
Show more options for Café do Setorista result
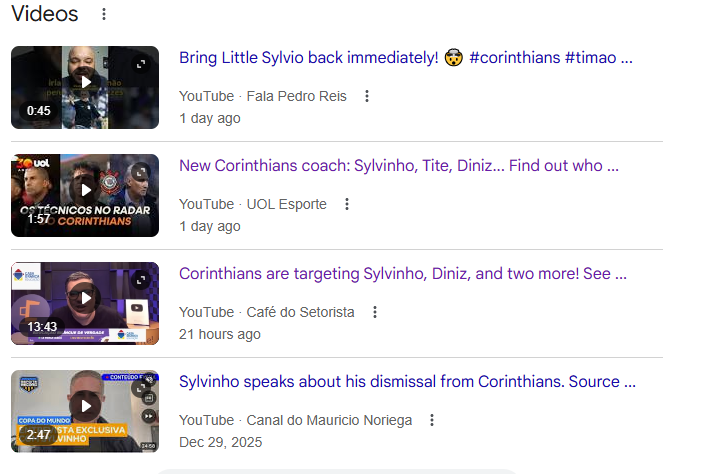point(375,312)
